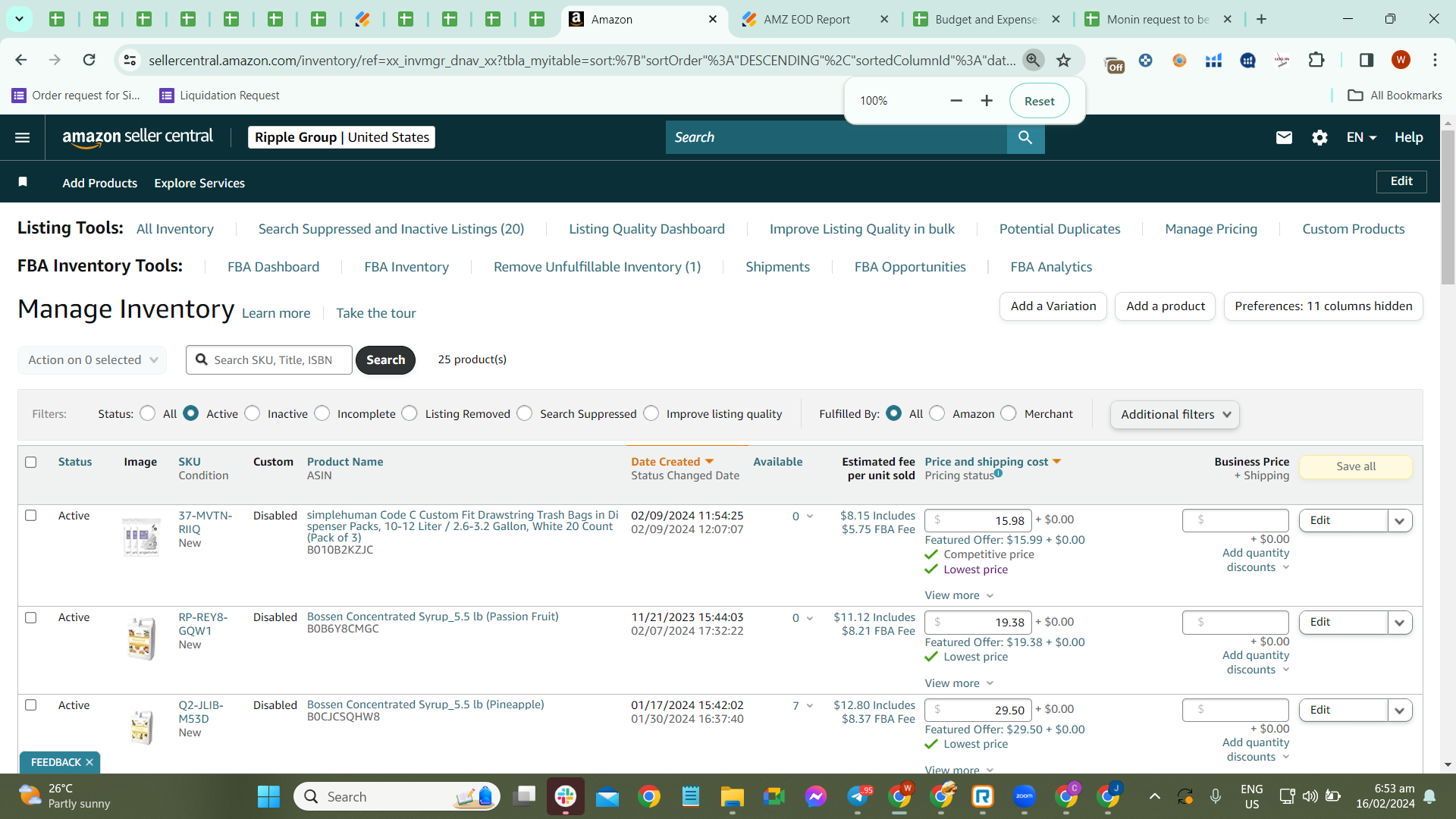
Task: Click the Save all button
Action: point(1356,466)
